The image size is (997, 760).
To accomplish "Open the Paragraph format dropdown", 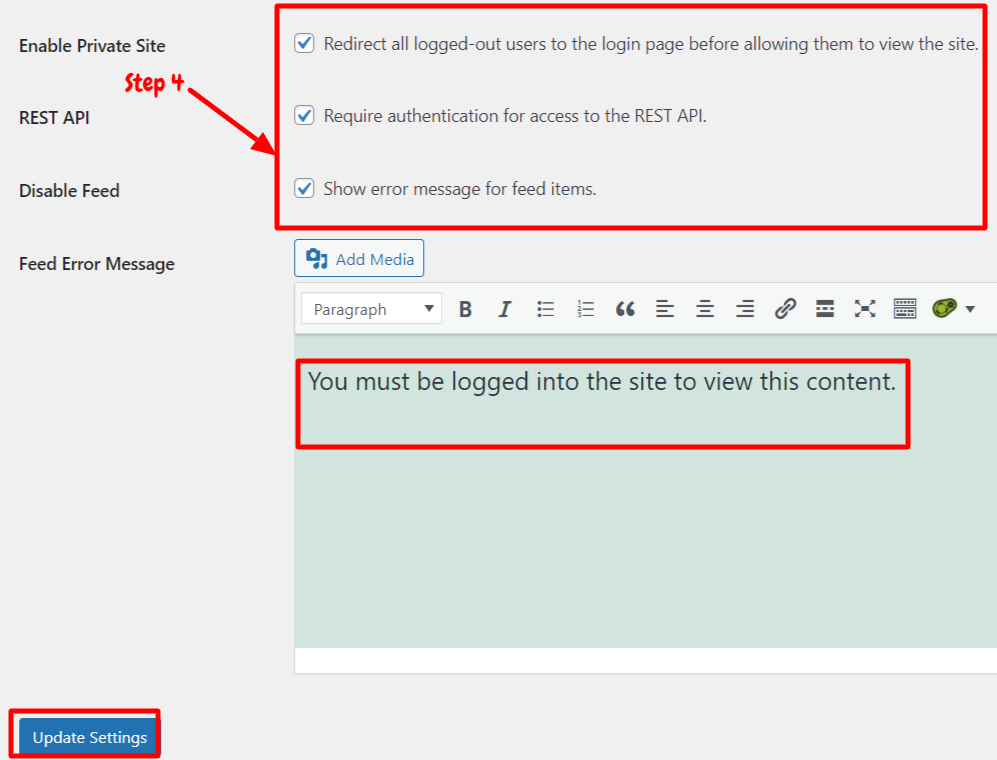I will tap(371, 309).
